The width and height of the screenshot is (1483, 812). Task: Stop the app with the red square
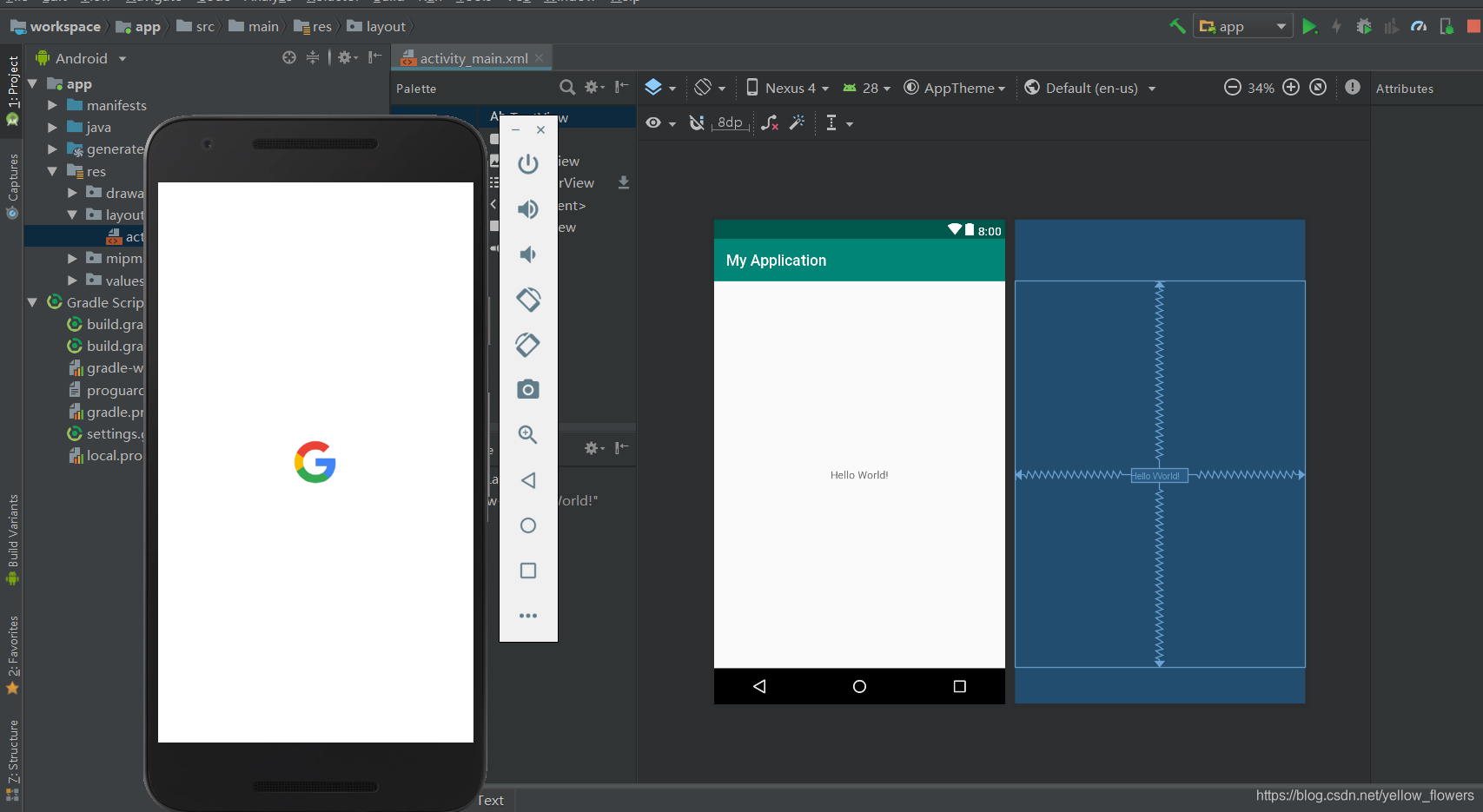point(1473,26)
